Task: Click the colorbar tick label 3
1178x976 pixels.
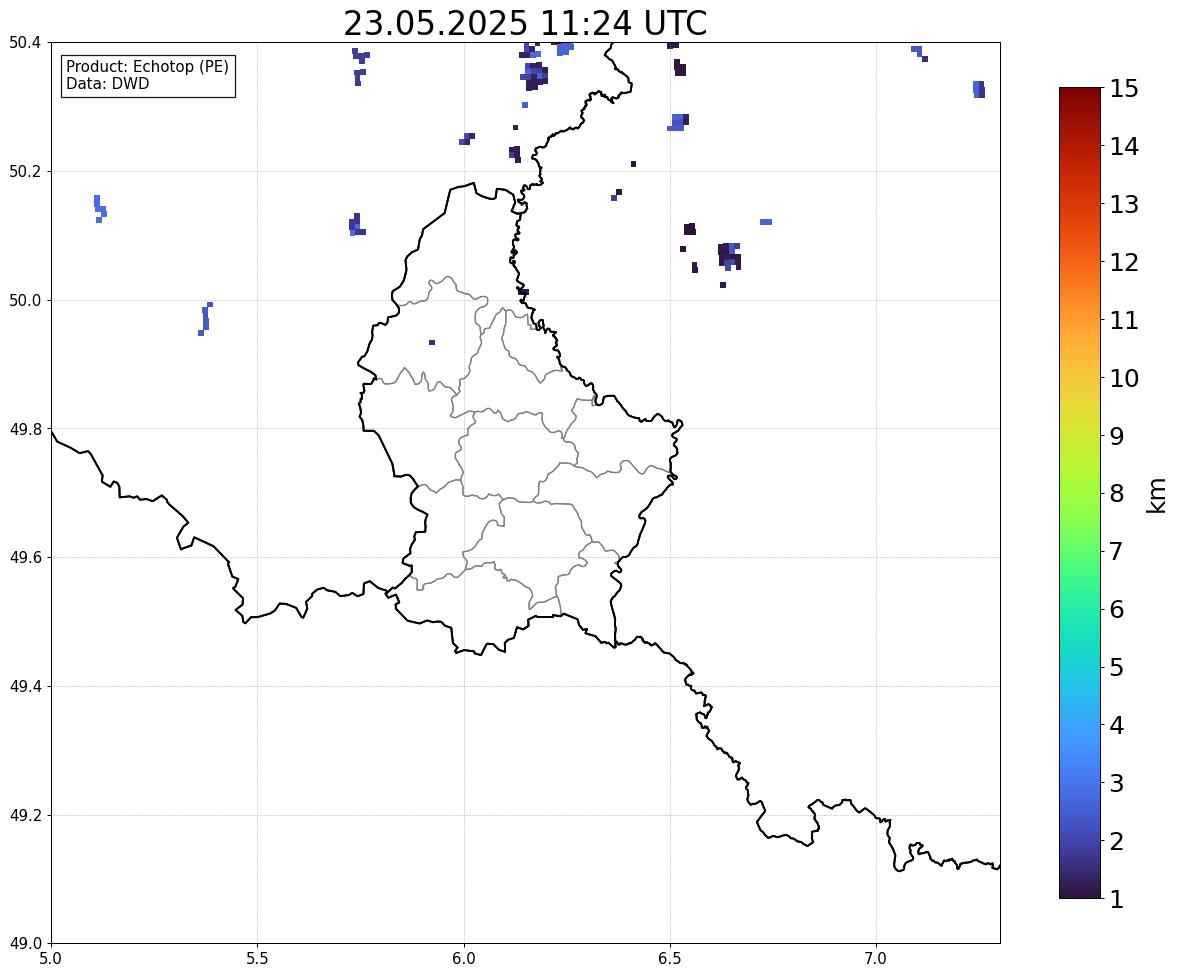Action: [x=1116, y=783]
